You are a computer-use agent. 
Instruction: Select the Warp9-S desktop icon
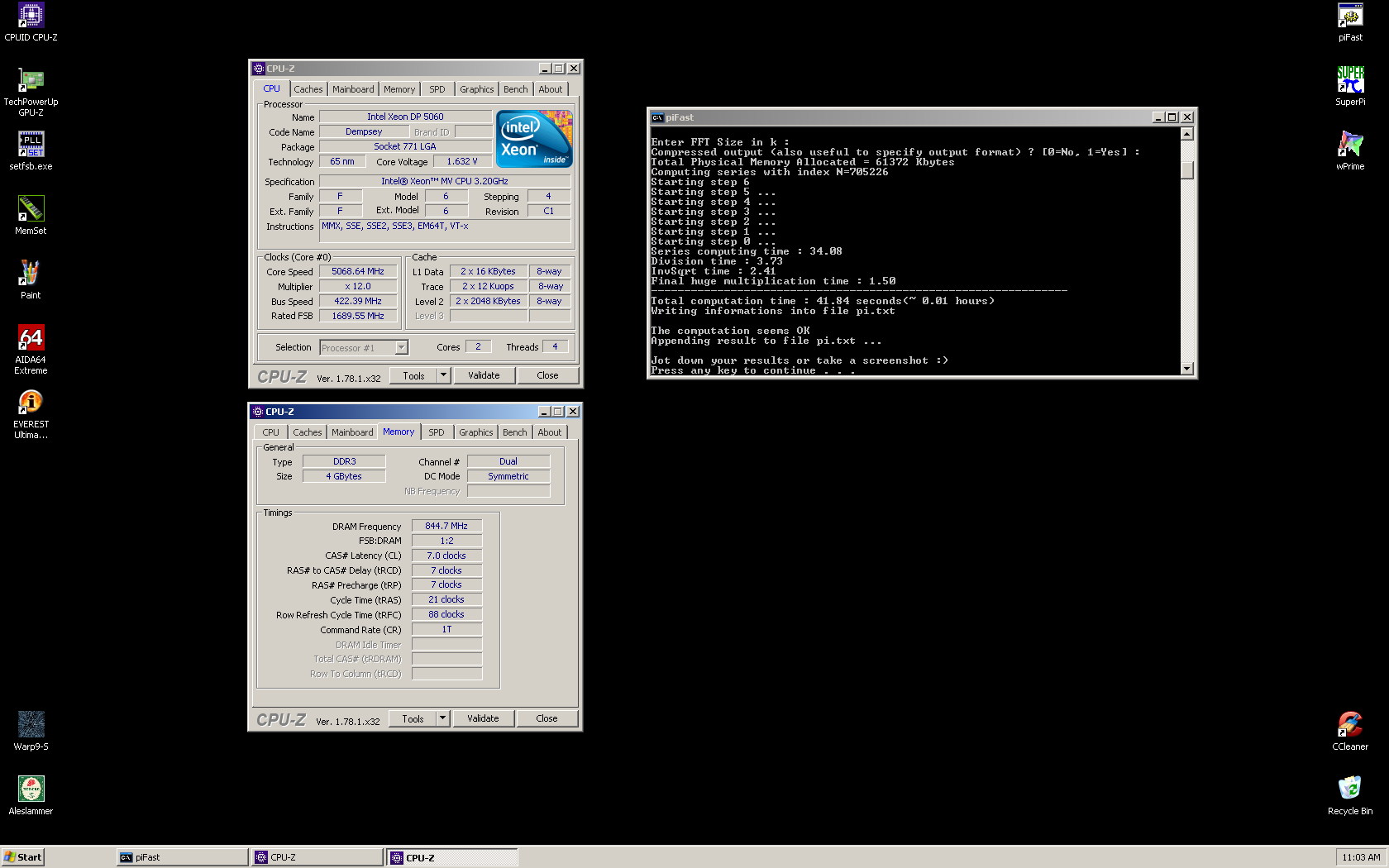31,731
